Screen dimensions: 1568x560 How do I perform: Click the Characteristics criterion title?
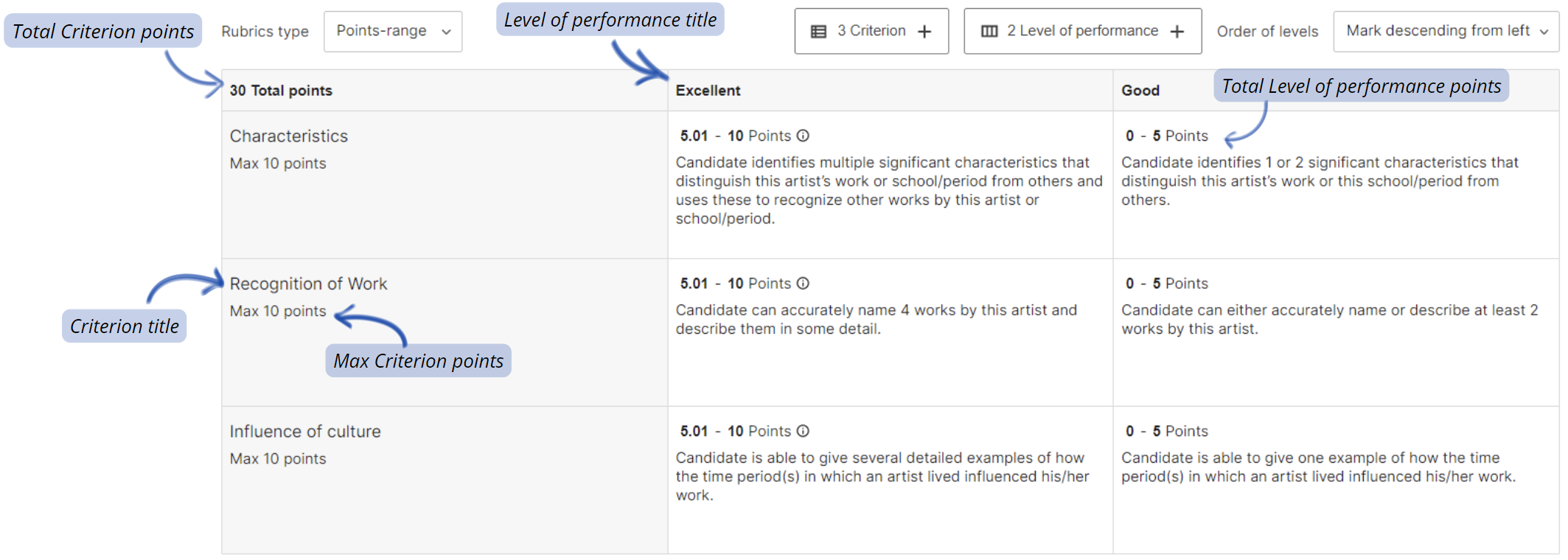[x=288, y=136]
